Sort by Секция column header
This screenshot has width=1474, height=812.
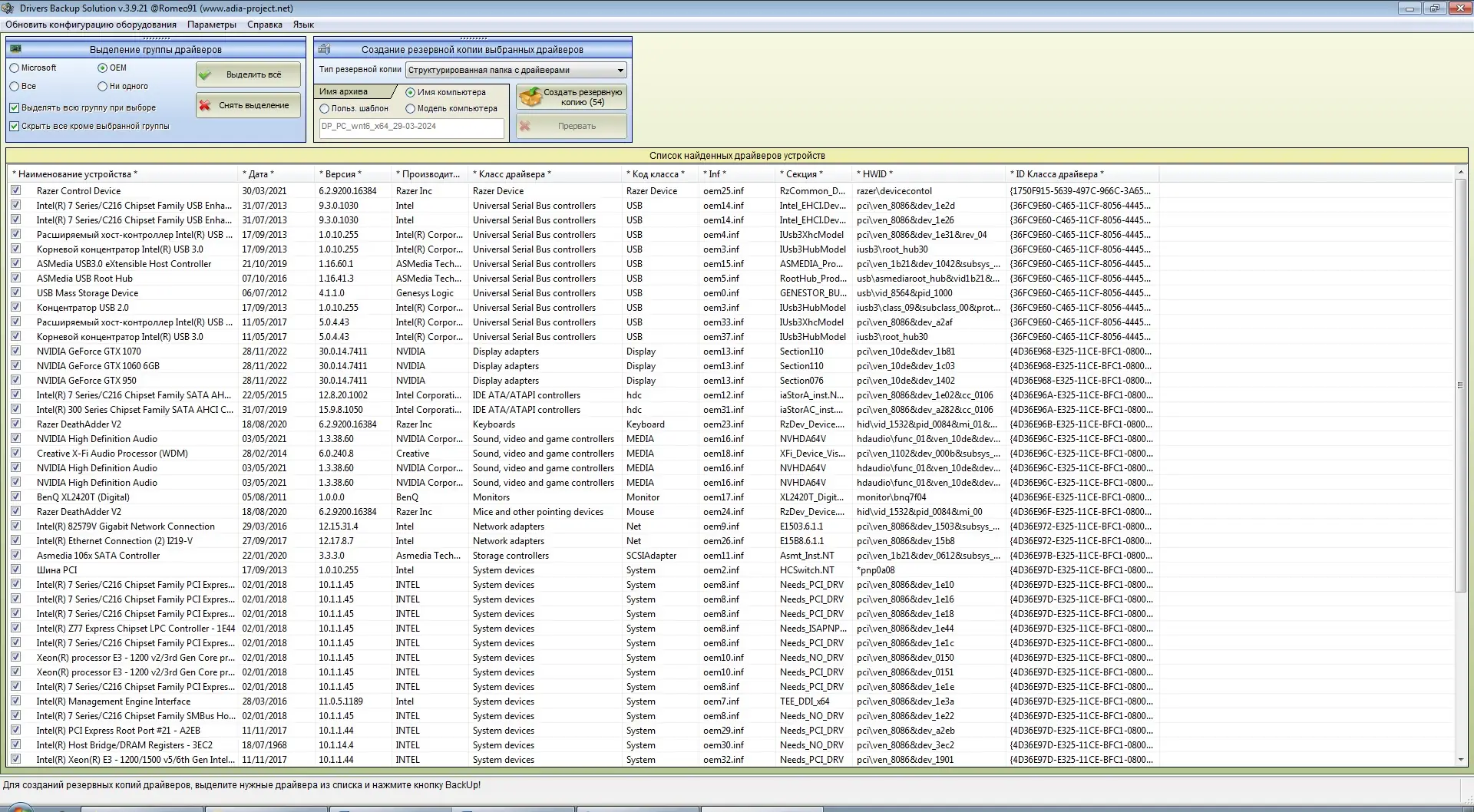tap(814, 174)
